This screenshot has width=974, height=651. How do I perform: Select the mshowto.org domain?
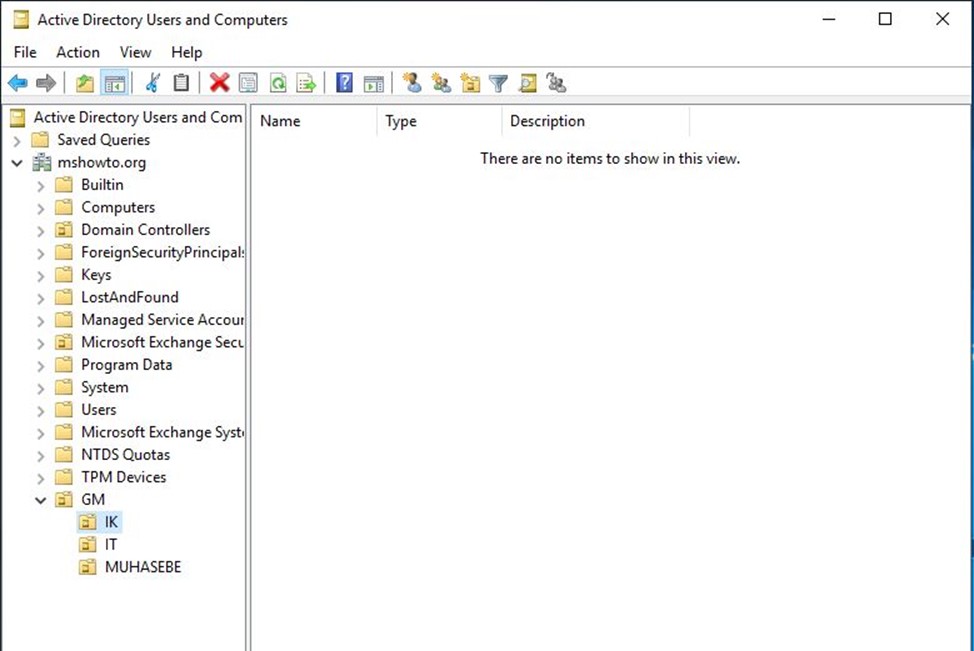tap(101, 163)
